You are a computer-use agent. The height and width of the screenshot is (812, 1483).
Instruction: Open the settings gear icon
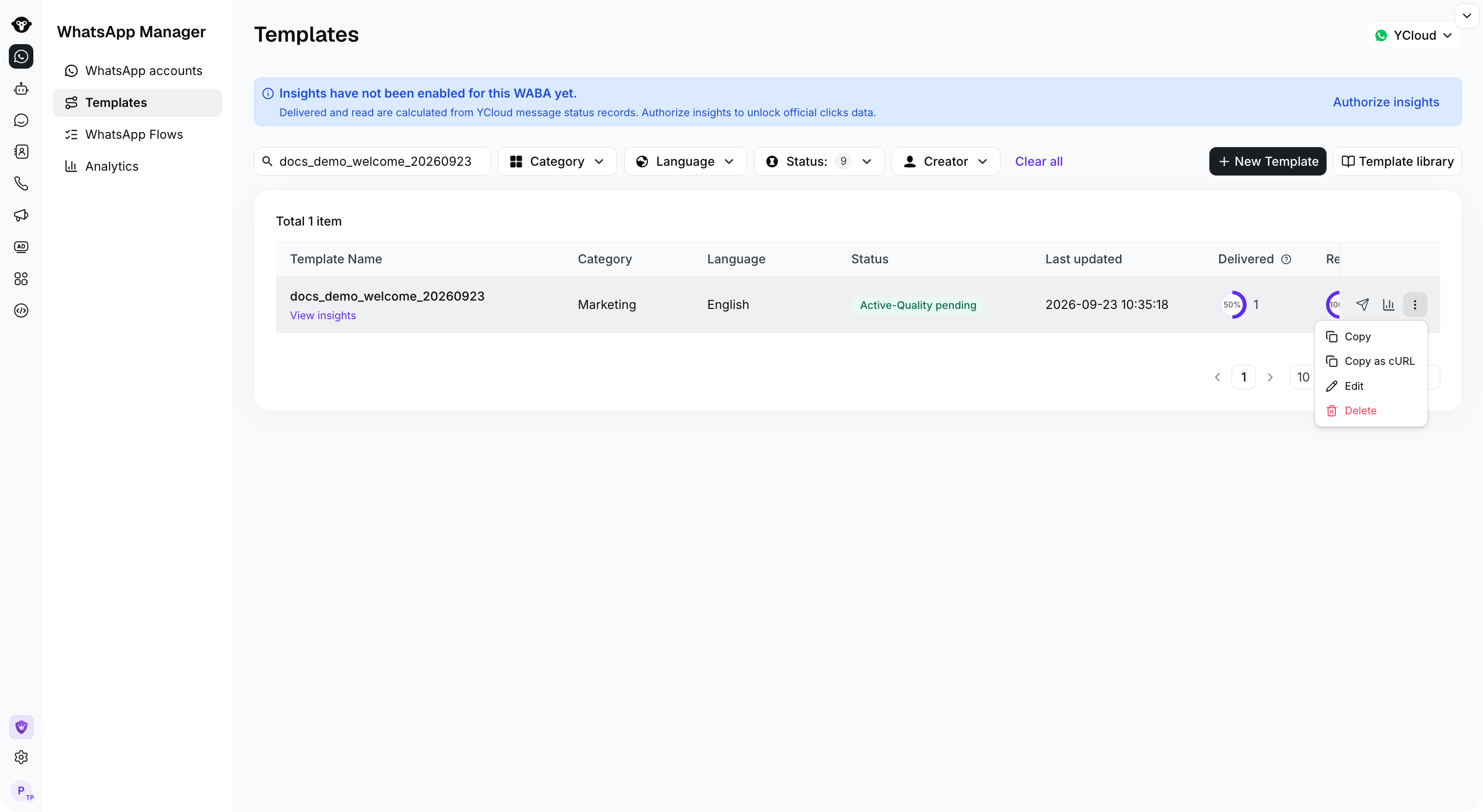click(x=21, y=758)
